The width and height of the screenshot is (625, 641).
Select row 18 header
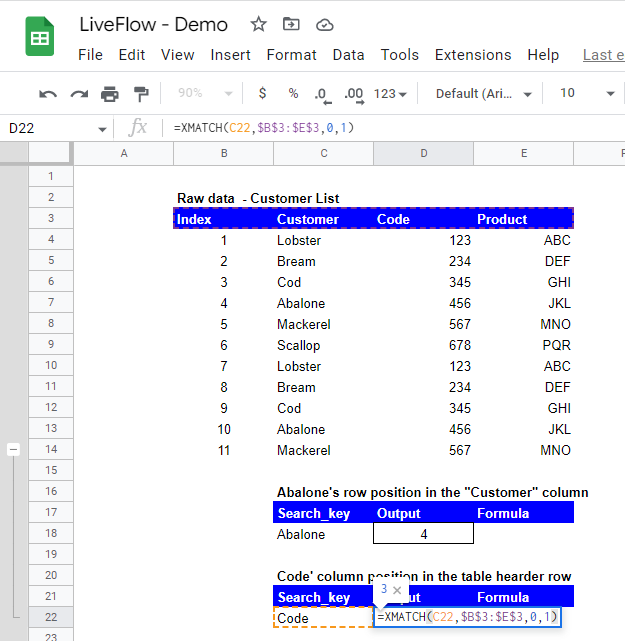pyautogui.click(x=51, y=533)
